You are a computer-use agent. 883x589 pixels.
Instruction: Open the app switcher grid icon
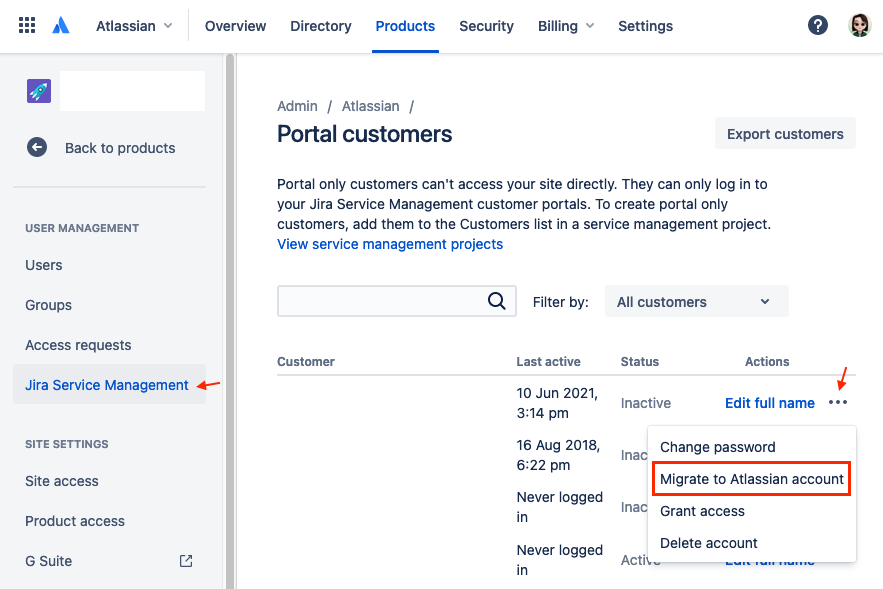tap(27, 25)
